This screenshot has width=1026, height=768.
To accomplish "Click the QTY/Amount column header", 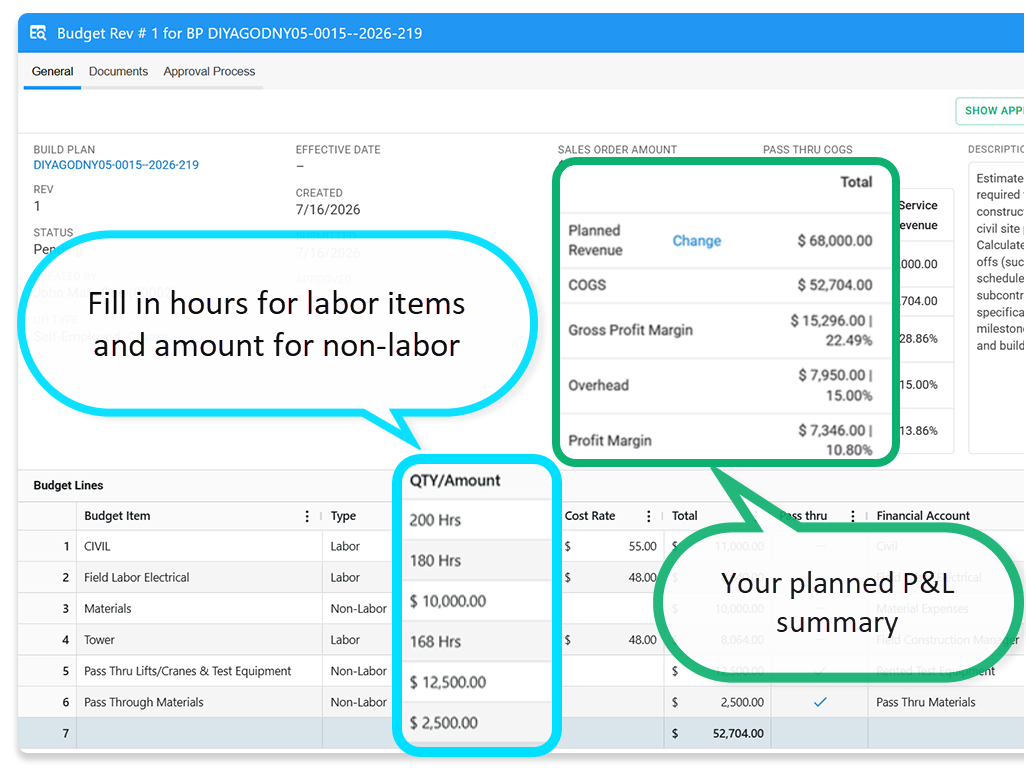I will [455, 481].
